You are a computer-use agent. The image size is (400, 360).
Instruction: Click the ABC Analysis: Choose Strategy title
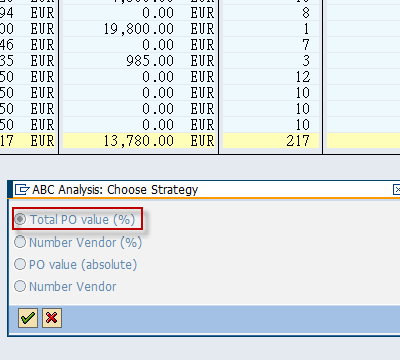point(115,190)
